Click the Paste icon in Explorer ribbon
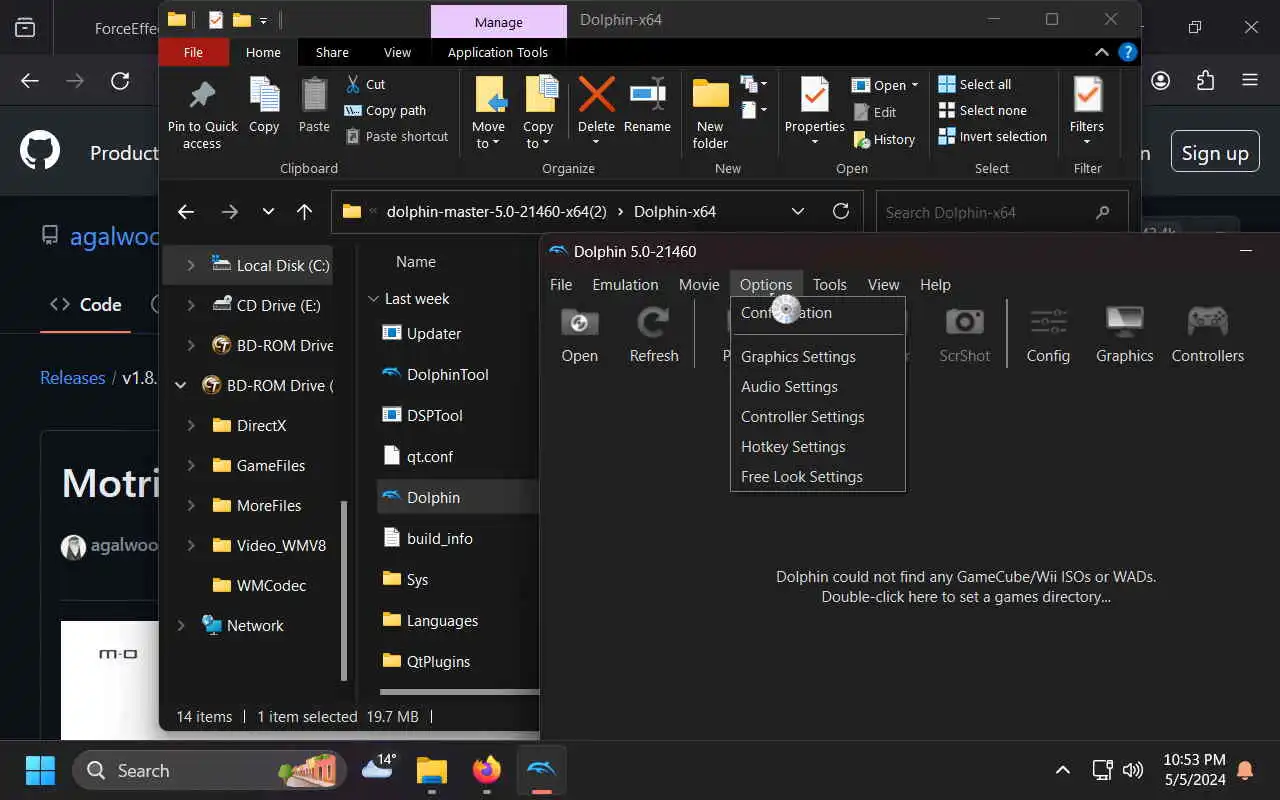 (x=314, y=95)
